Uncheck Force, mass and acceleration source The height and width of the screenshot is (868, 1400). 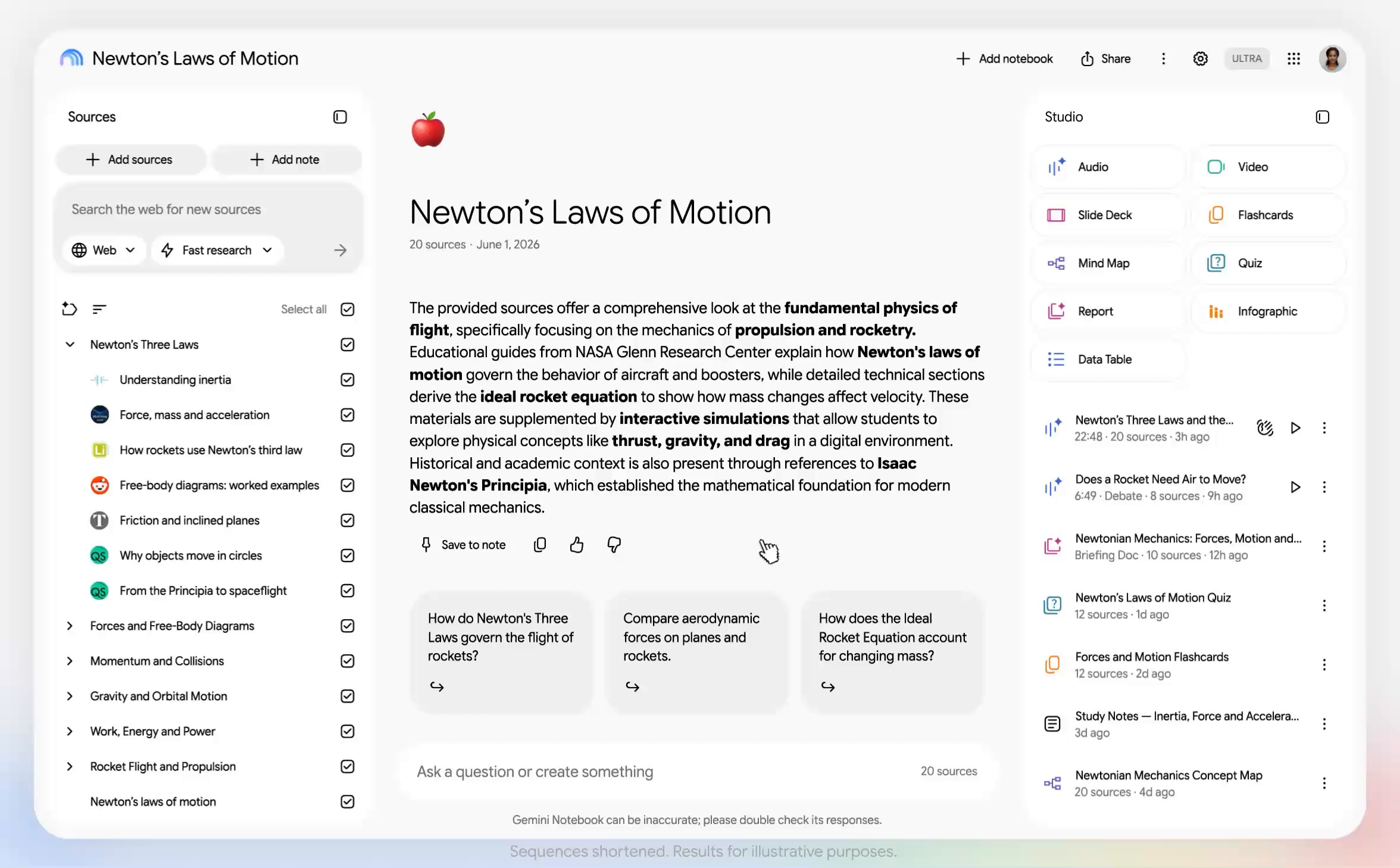point(347,415)
